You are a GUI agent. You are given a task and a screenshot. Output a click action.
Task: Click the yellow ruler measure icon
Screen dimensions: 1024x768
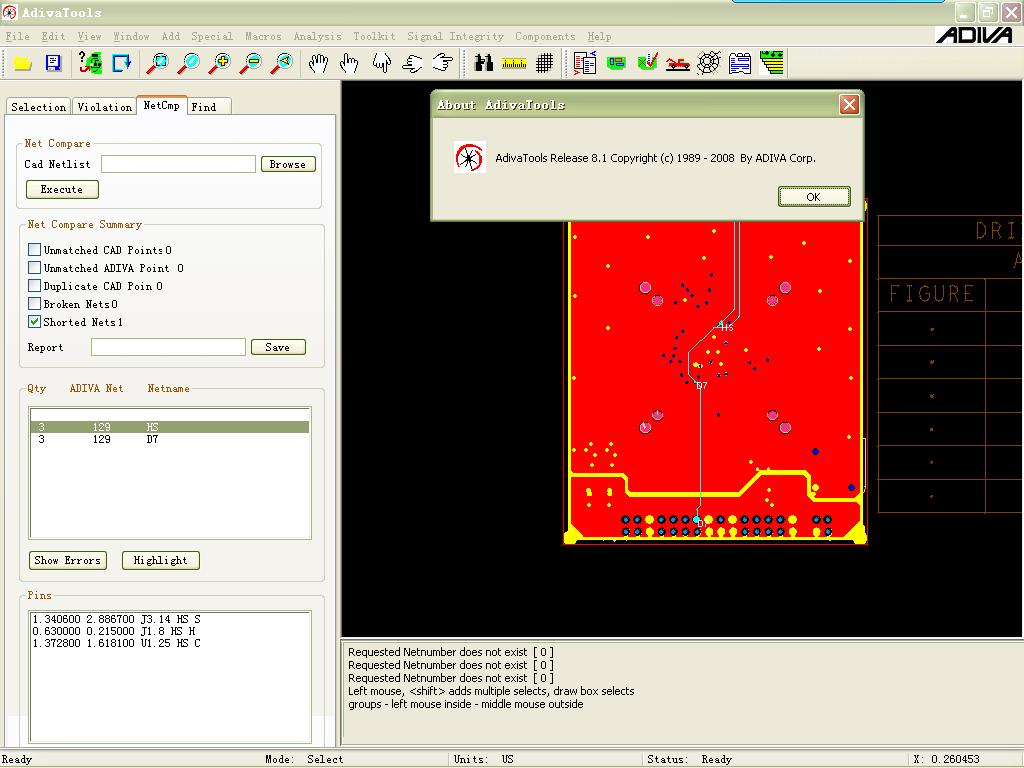coord(514,63)
